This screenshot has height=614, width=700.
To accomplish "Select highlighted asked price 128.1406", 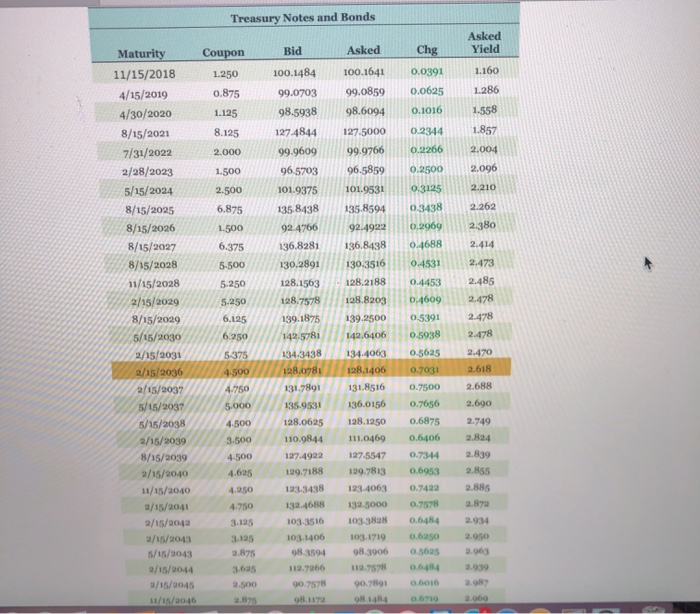I will point(367,370).
